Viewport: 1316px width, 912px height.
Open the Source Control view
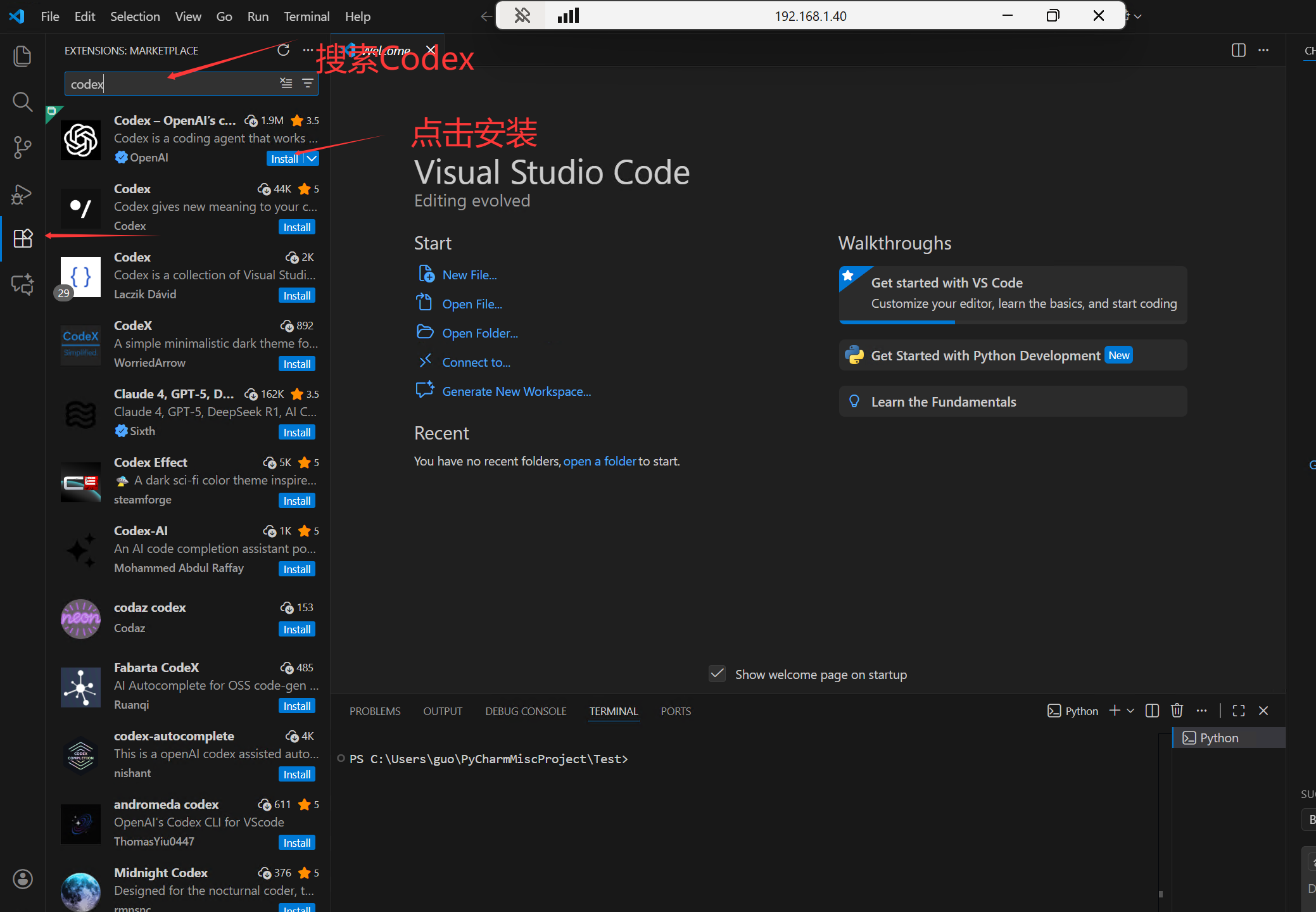[22, 148]
